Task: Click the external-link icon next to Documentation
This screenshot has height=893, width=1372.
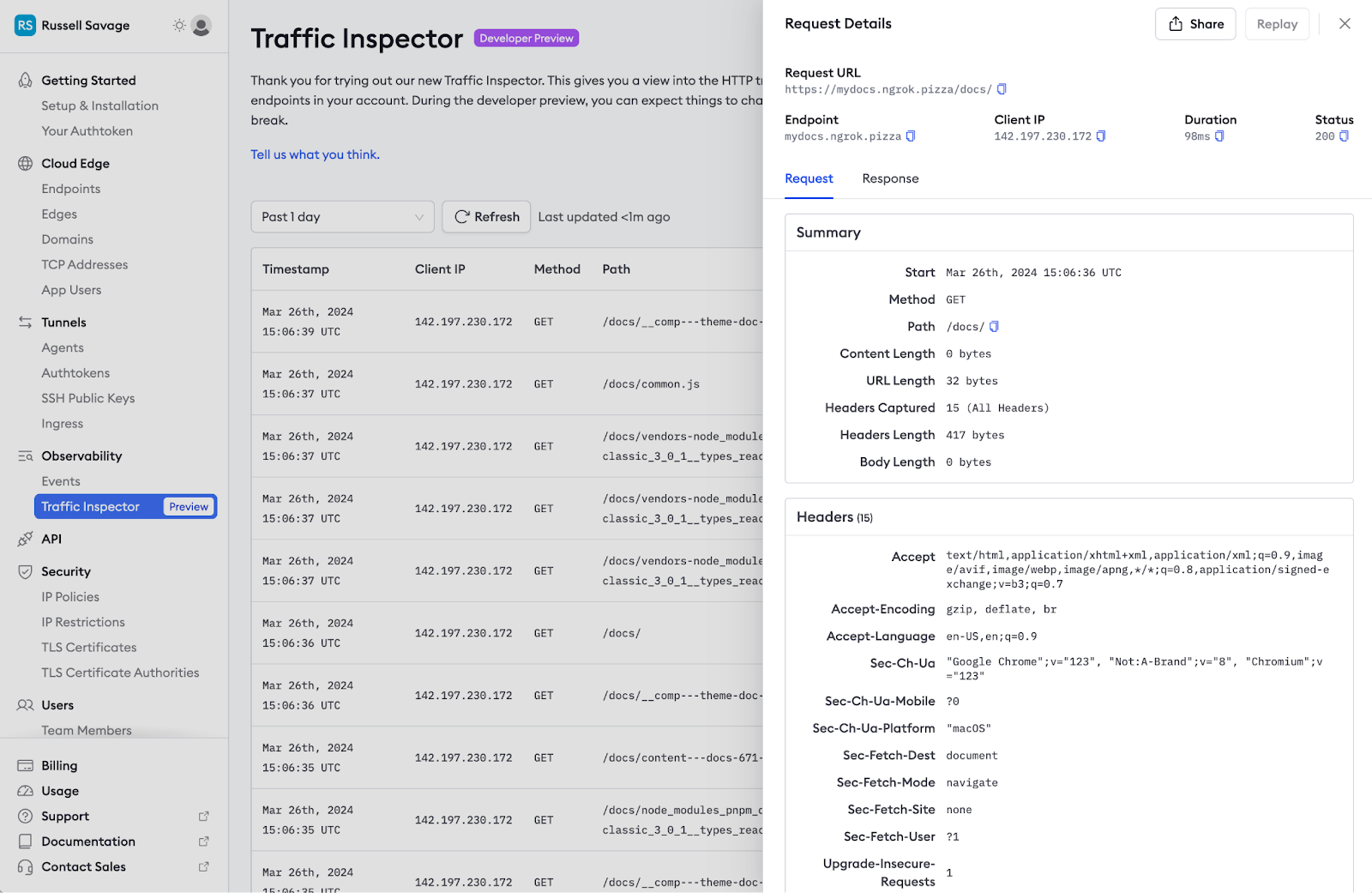Action: coord(203,842)
